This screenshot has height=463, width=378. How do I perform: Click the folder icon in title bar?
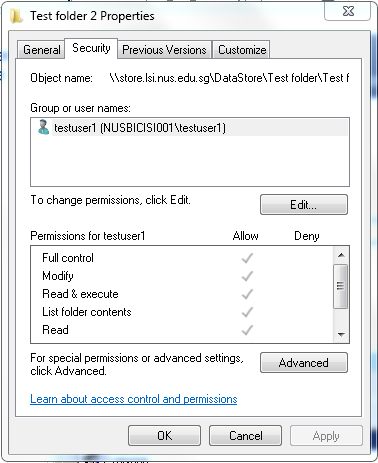tap(16, 16)
